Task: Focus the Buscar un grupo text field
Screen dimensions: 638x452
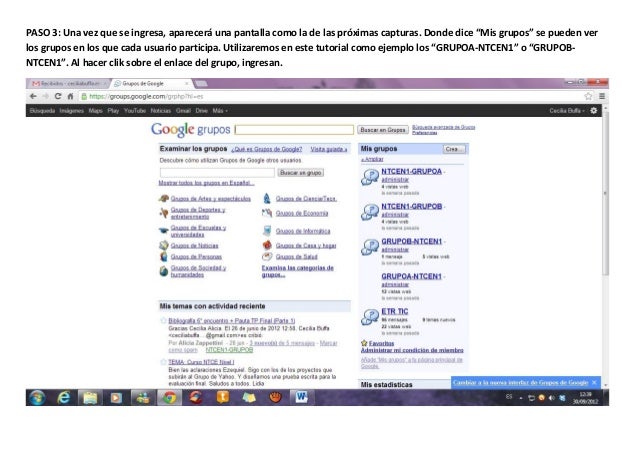Action: coord(217,173)
